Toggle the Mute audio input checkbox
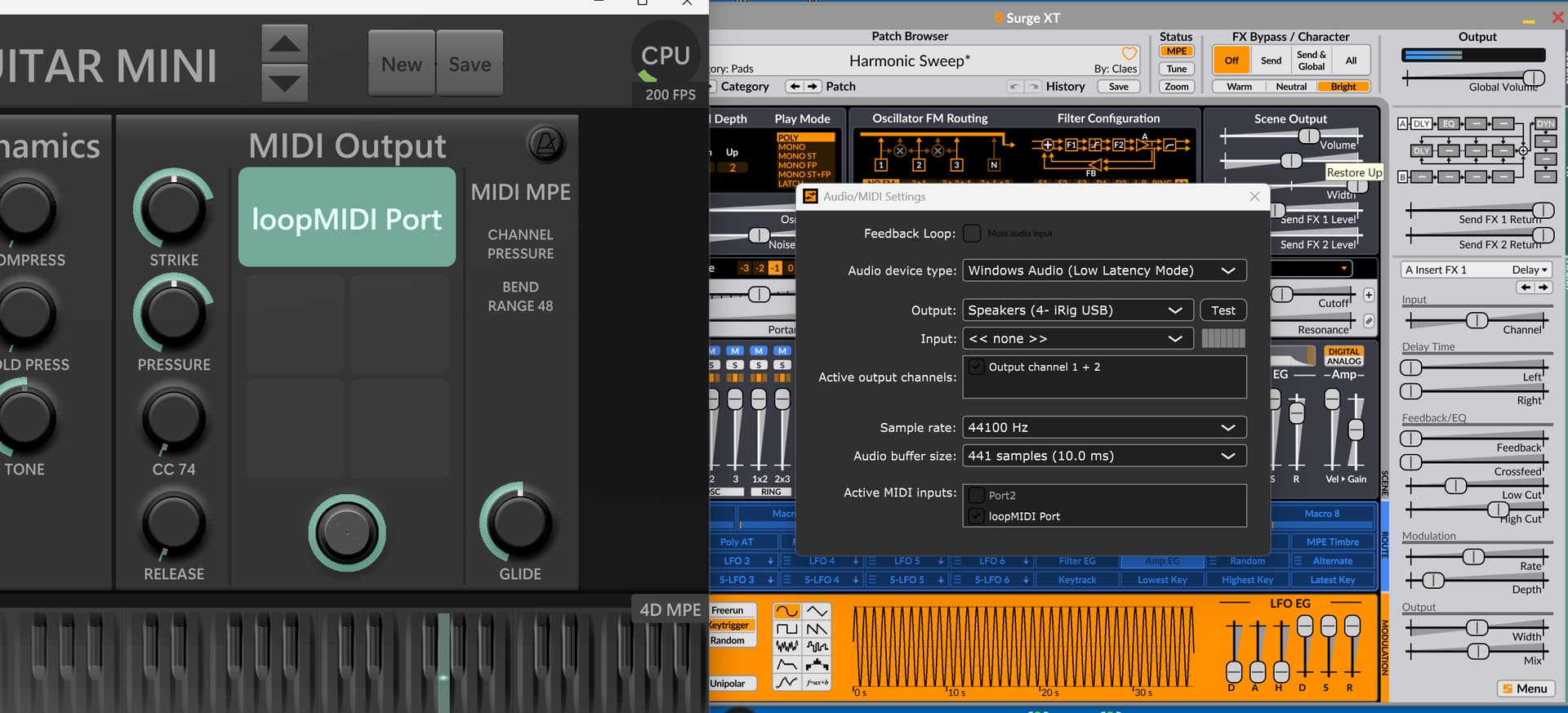 (x=972, y=234)
